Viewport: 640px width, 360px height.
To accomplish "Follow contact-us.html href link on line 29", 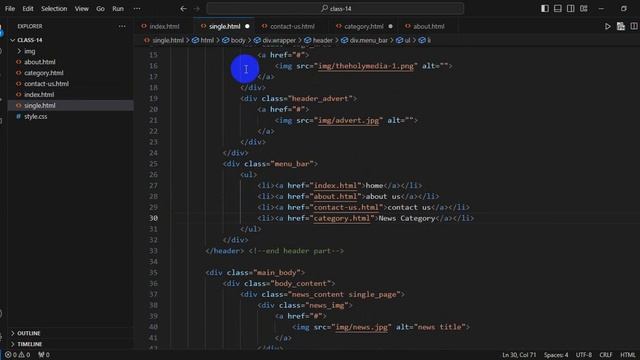I will point(346,207).
